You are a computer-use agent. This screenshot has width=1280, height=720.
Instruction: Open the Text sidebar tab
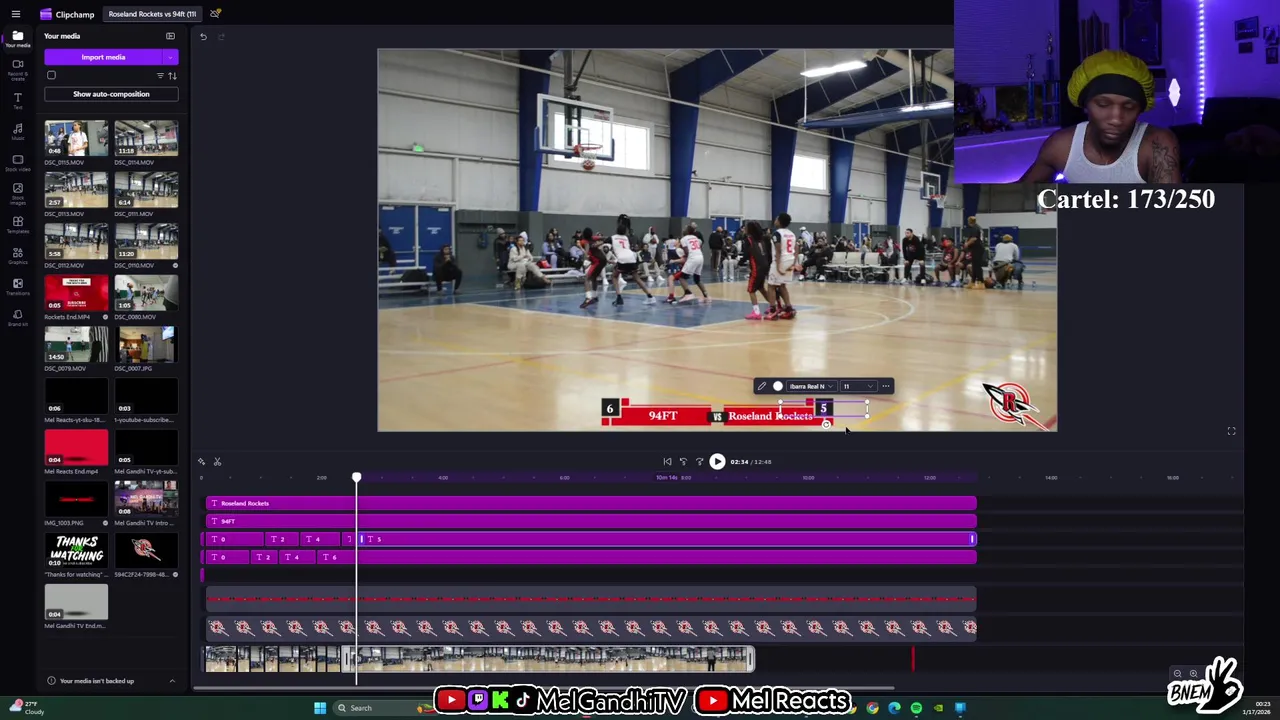pos(17,100)
